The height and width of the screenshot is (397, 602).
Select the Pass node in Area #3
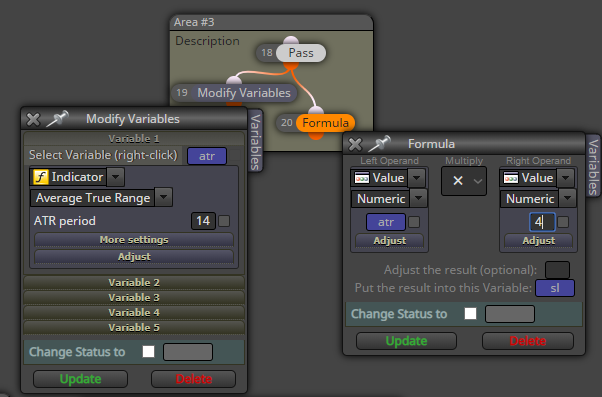pos(301,53)
